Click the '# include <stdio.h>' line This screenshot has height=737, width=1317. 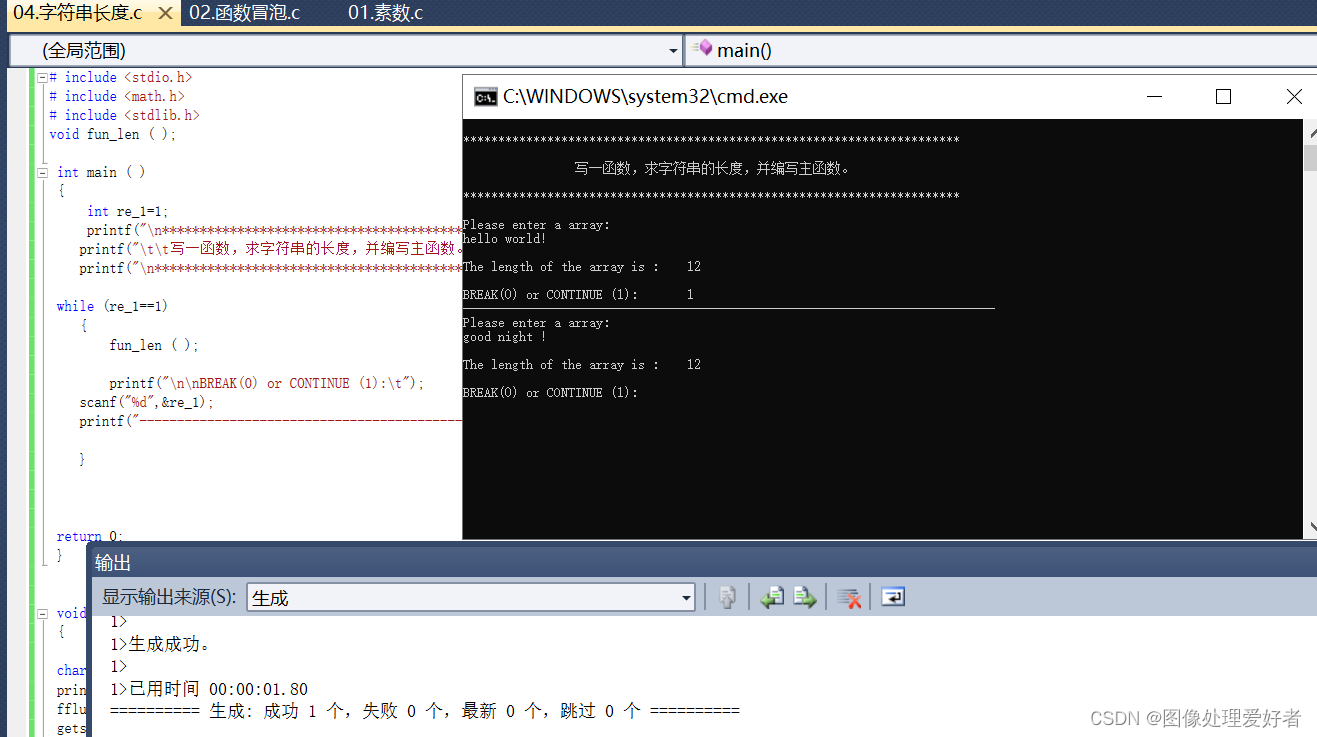pyautogui.click(x=121, y=77)
